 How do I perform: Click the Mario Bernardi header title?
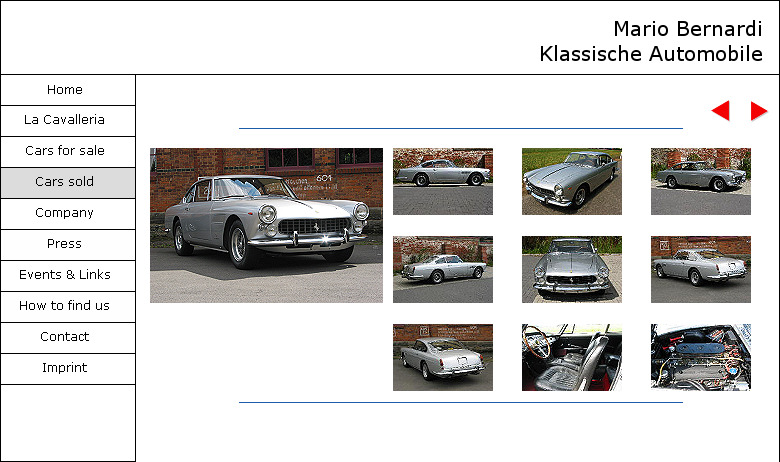pos(687,29)
